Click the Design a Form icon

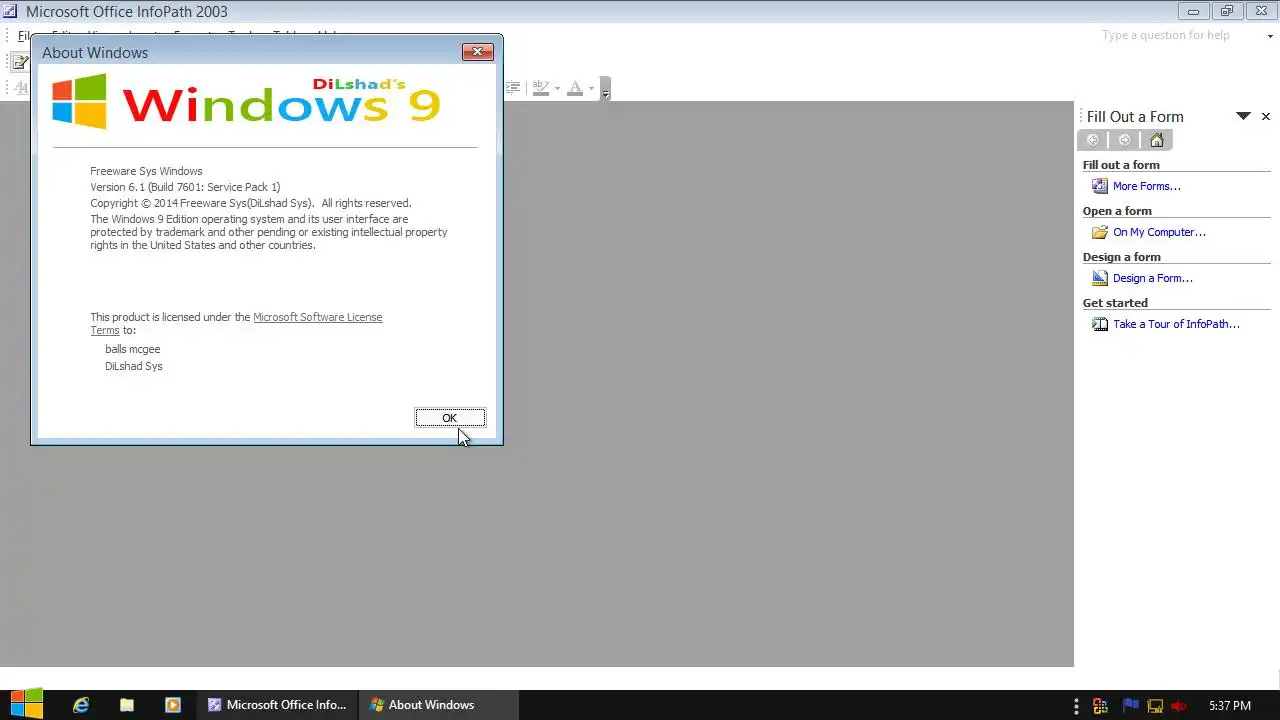click(1100, 278)
